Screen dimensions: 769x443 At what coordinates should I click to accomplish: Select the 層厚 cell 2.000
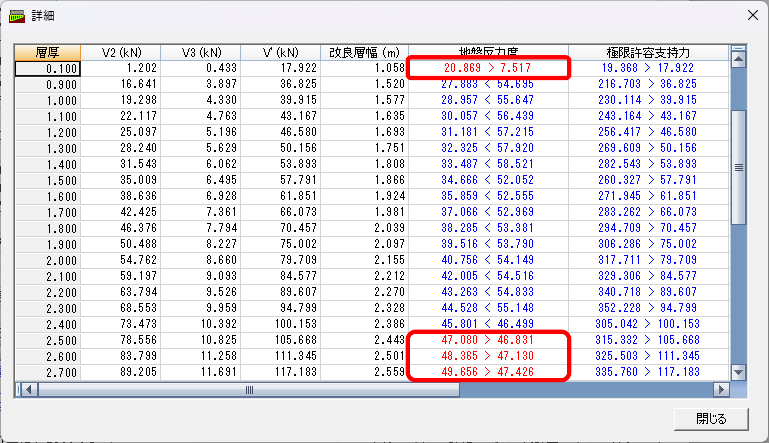pos(48,260)
